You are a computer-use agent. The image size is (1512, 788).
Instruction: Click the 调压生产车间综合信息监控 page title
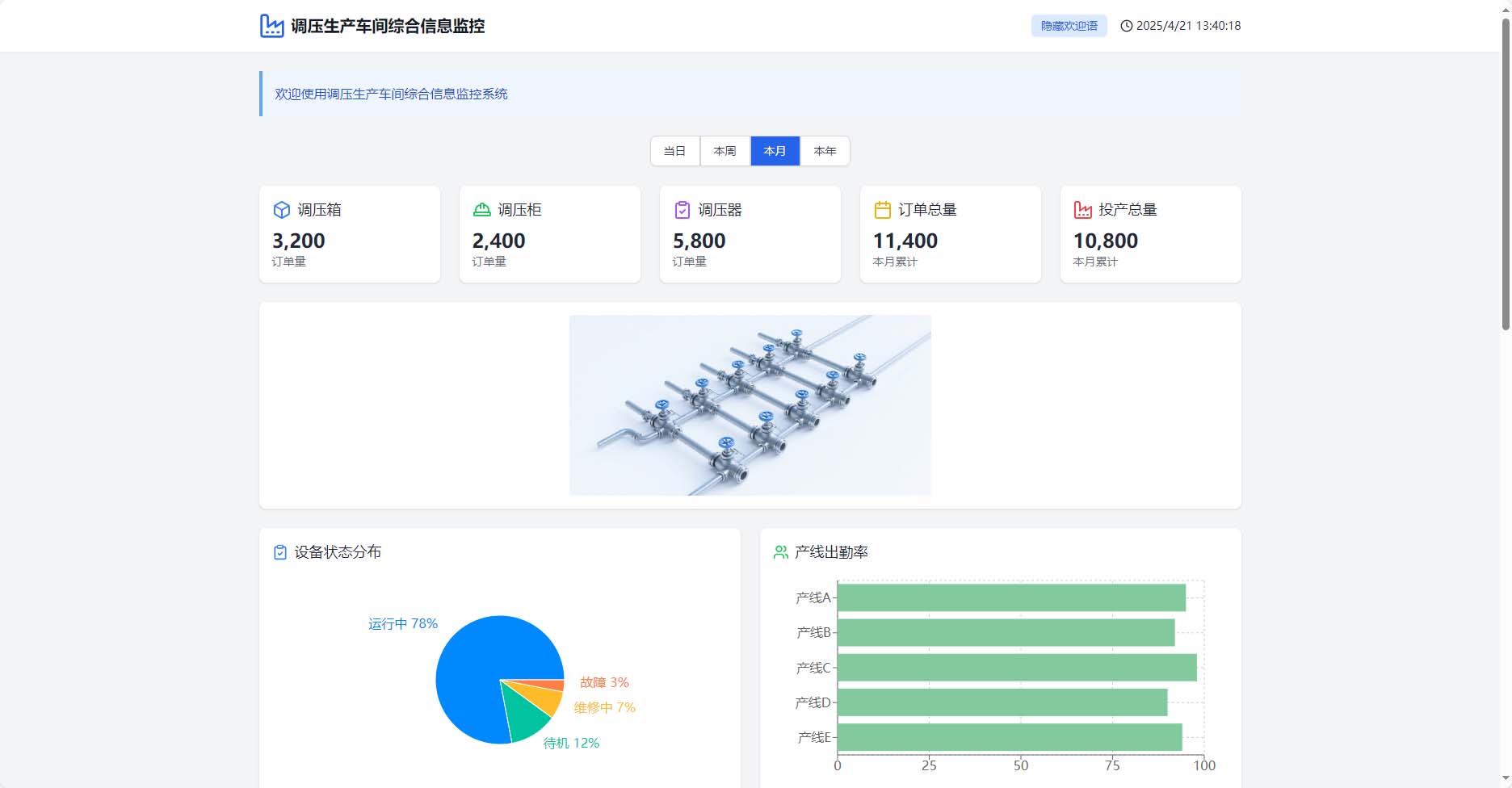[388, 26]
